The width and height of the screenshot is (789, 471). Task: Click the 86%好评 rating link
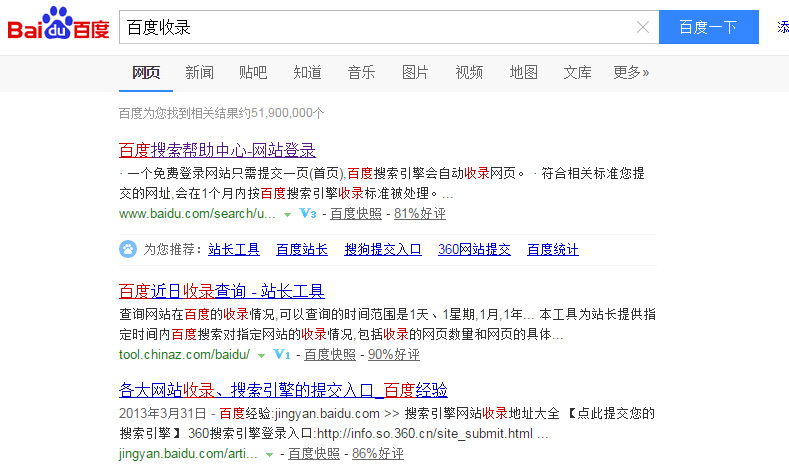377,454
